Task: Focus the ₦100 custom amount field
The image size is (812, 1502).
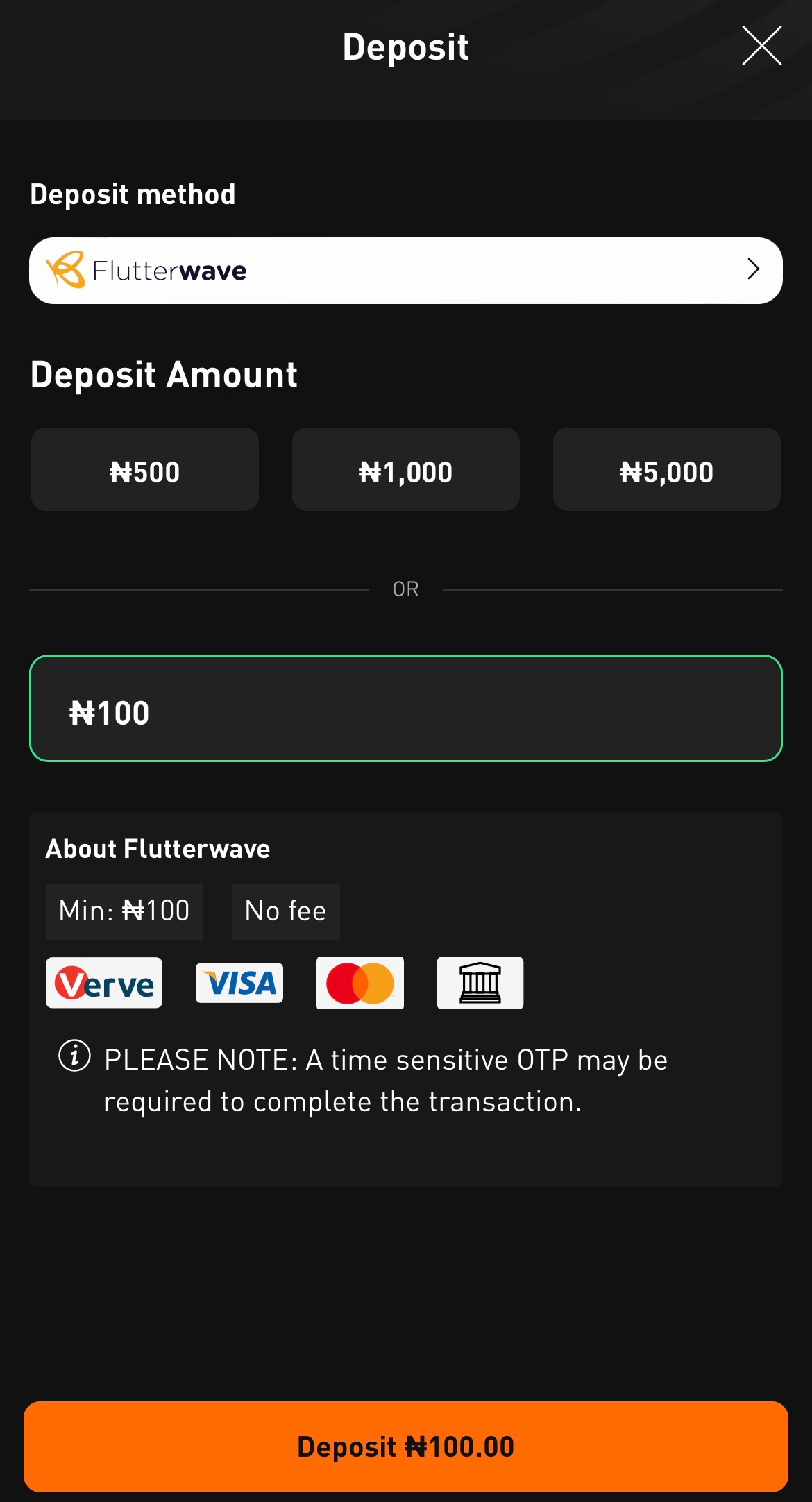Action: click(405, 709)
